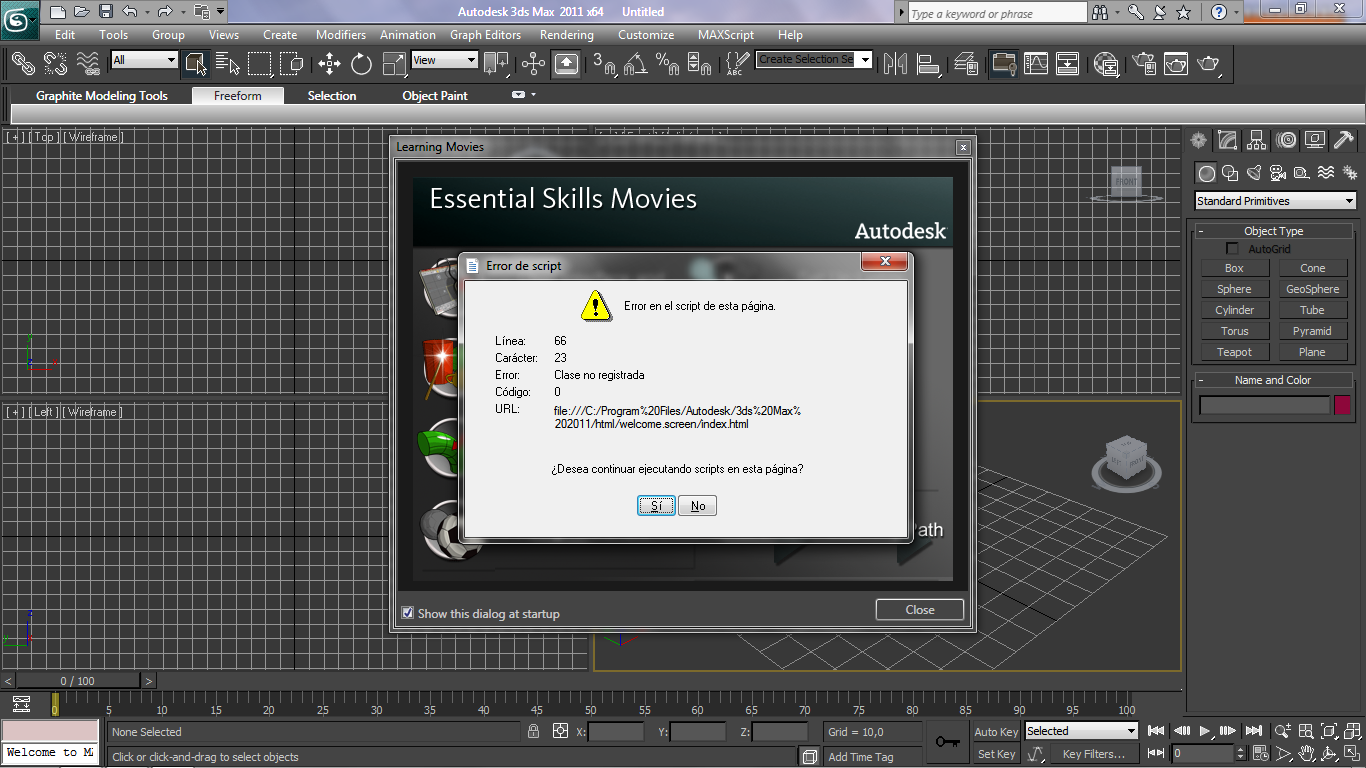The height and width of the screenshot is (768, 1366).
Task: Switch to the Modify command panel tab
Action: tap(1228, 140)
